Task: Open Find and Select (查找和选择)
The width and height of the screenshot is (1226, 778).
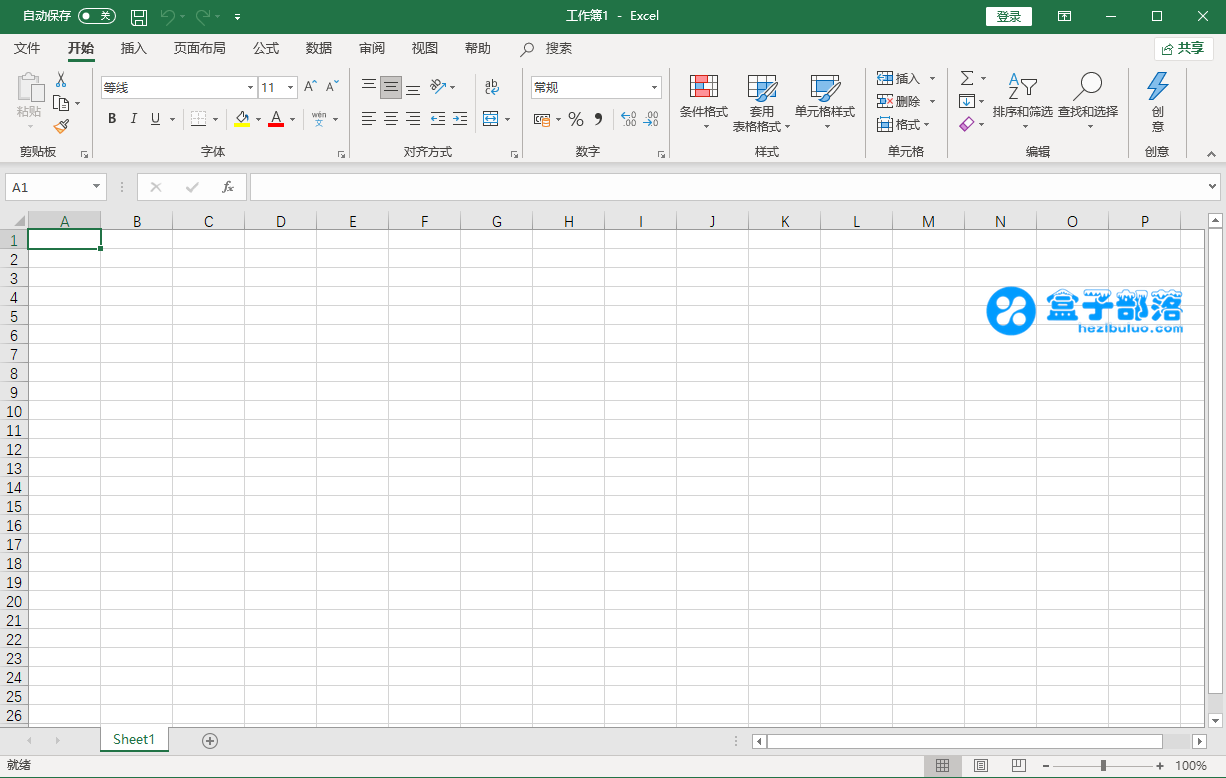Action: click(x=1088, y=101)
